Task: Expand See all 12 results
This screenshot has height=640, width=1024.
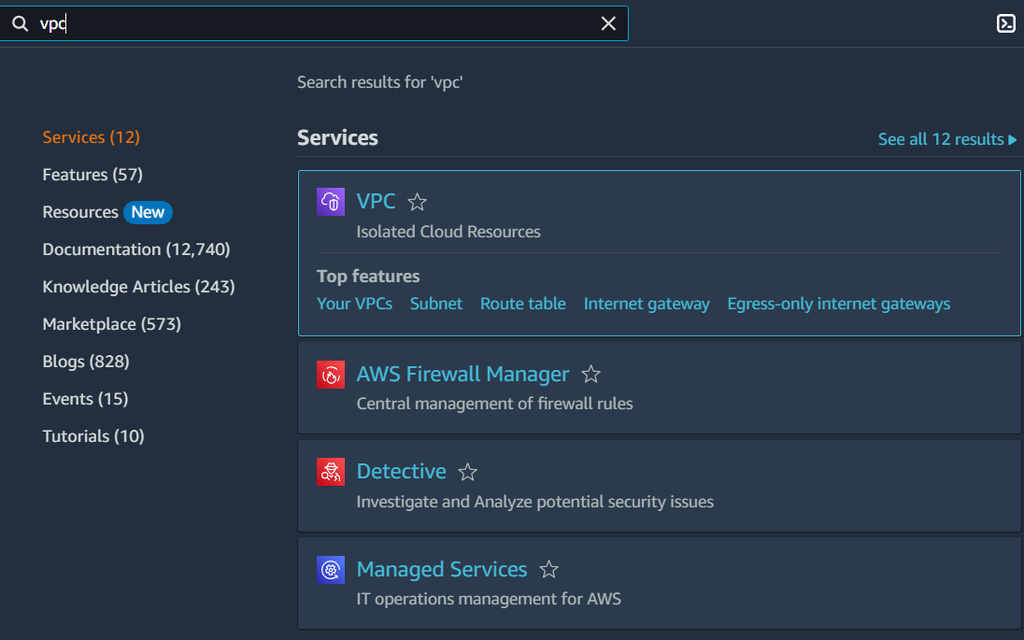Action: (947, 139)
